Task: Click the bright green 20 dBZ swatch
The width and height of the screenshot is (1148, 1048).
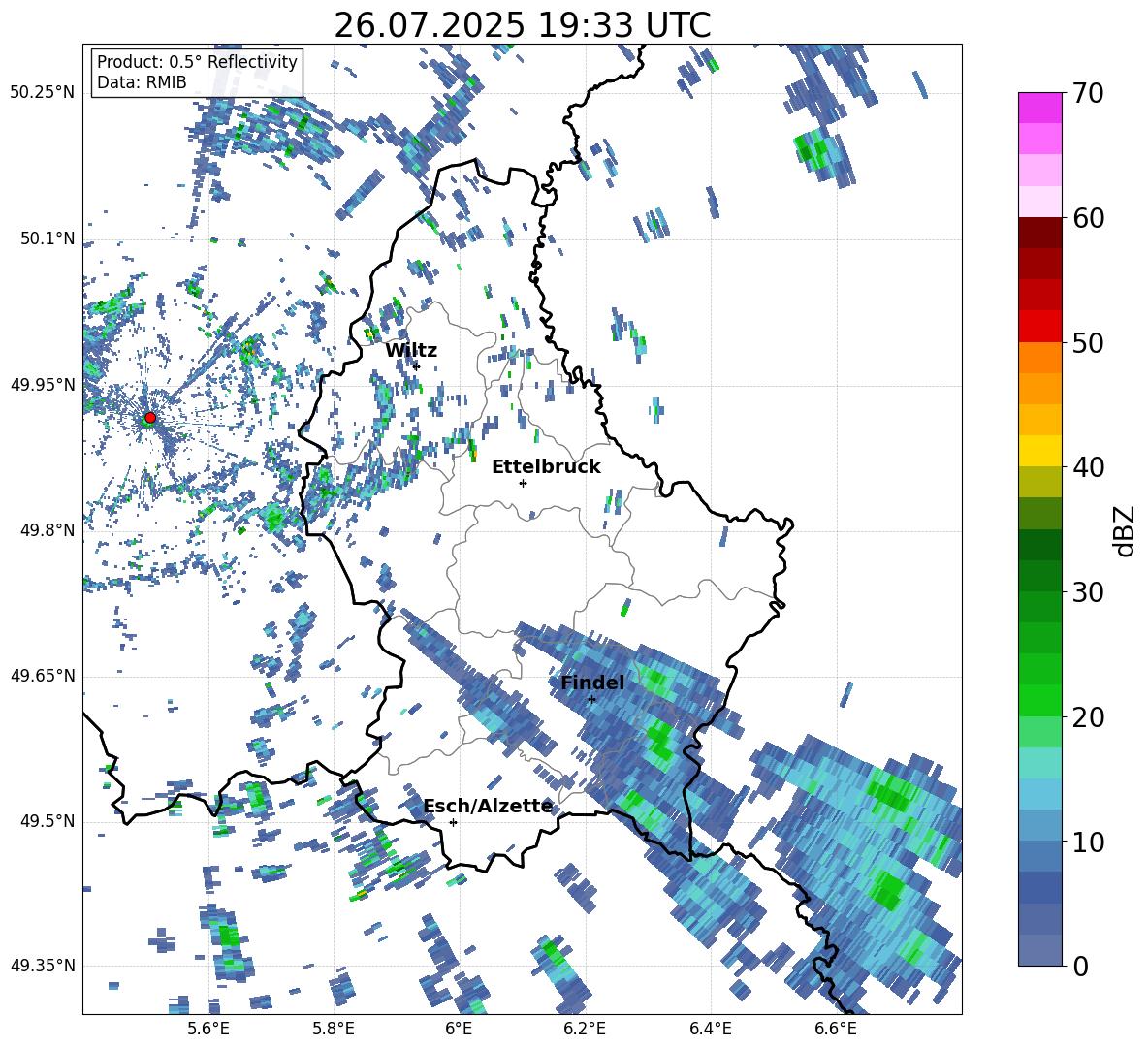Action: (x=1039, y=700)
